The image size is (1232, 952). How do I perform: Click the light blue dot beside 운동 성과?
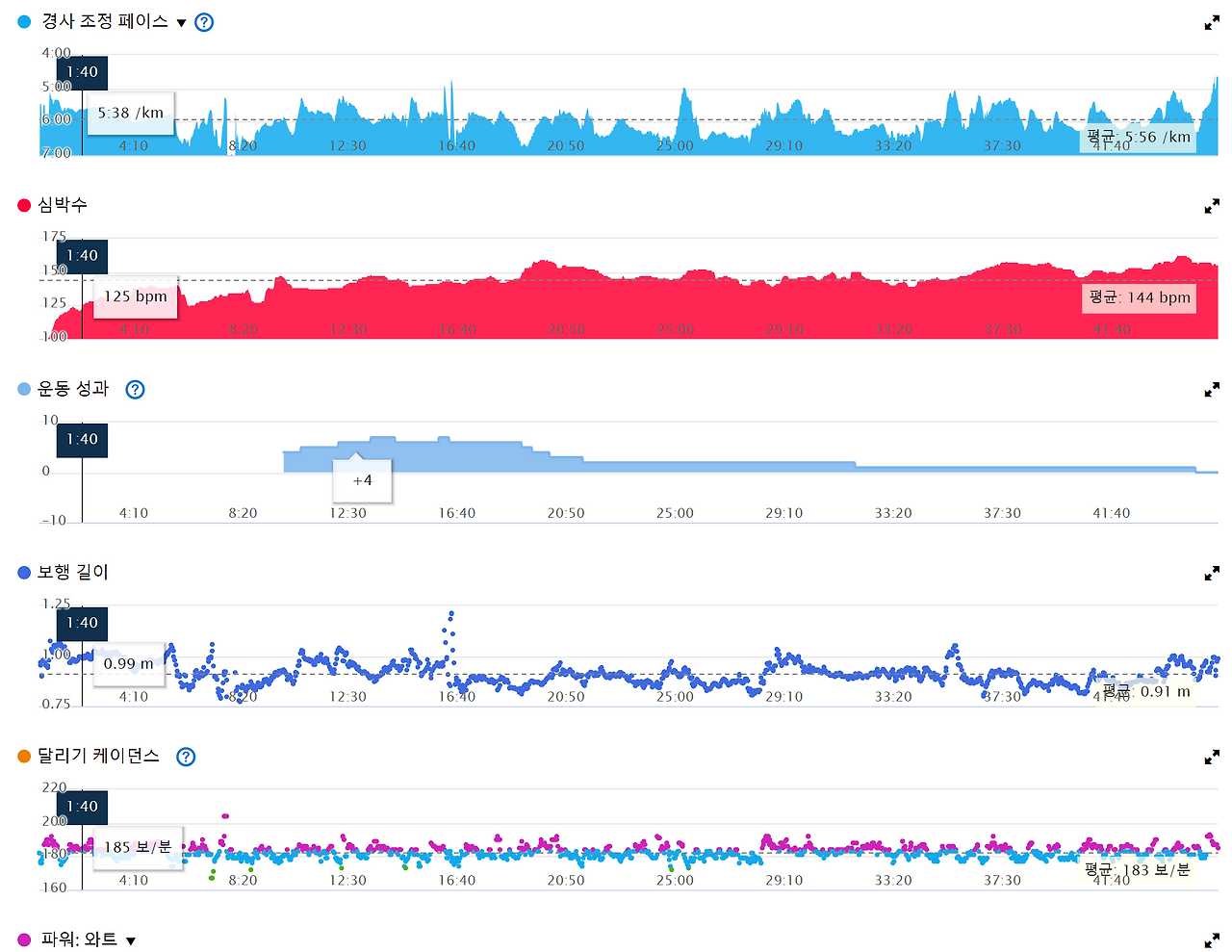(x=24, y=389)
